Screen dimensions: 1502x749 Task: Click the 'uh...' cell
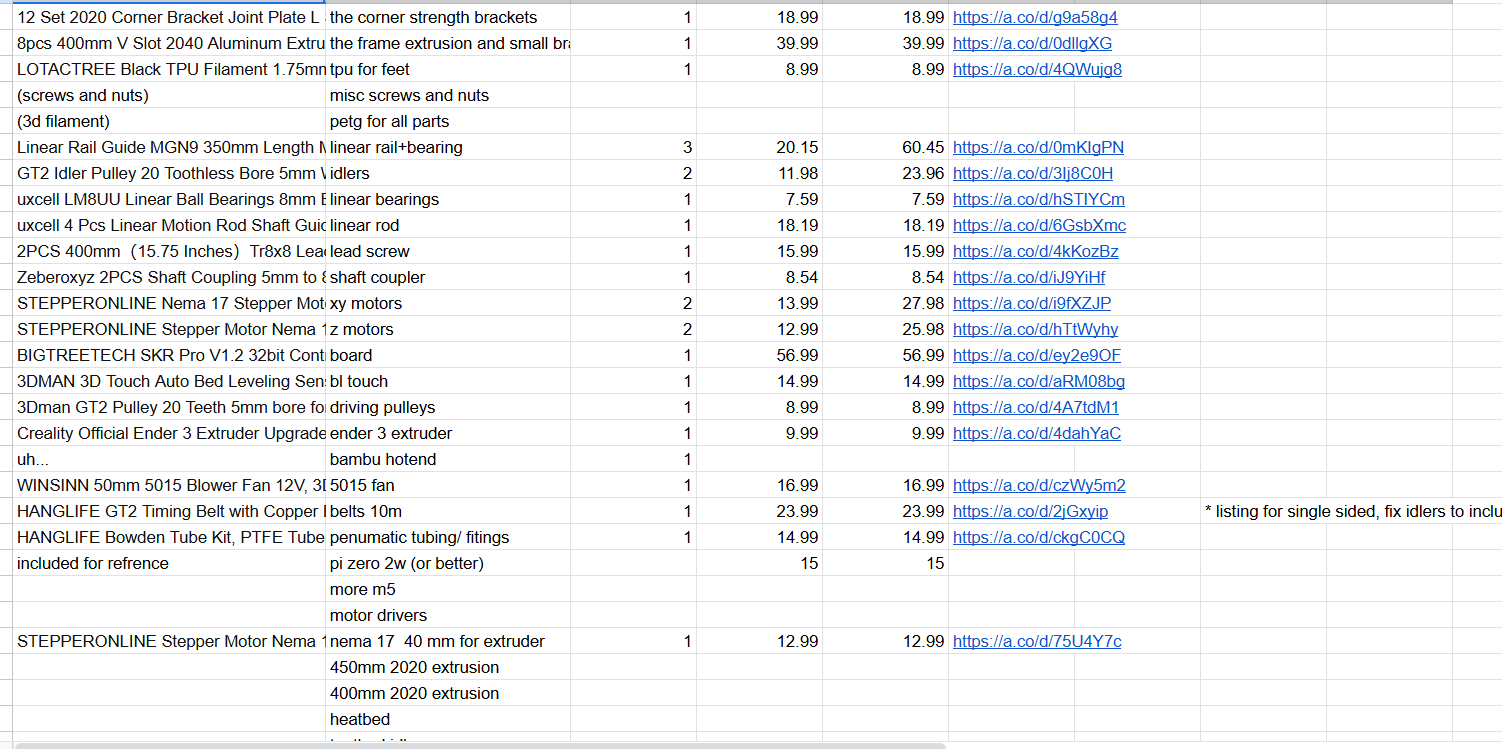click(x=168, y=459)
